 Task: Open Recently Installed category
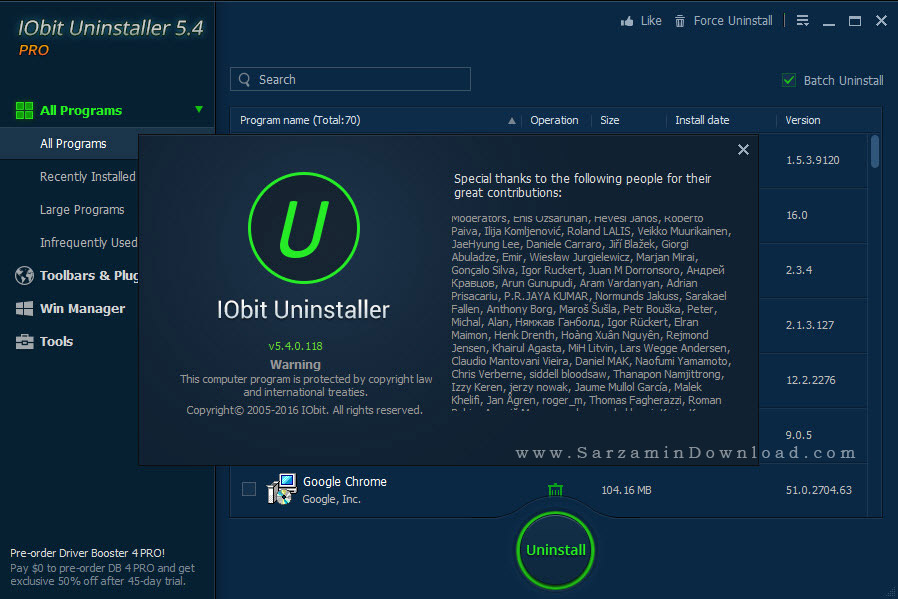[88, 177]
